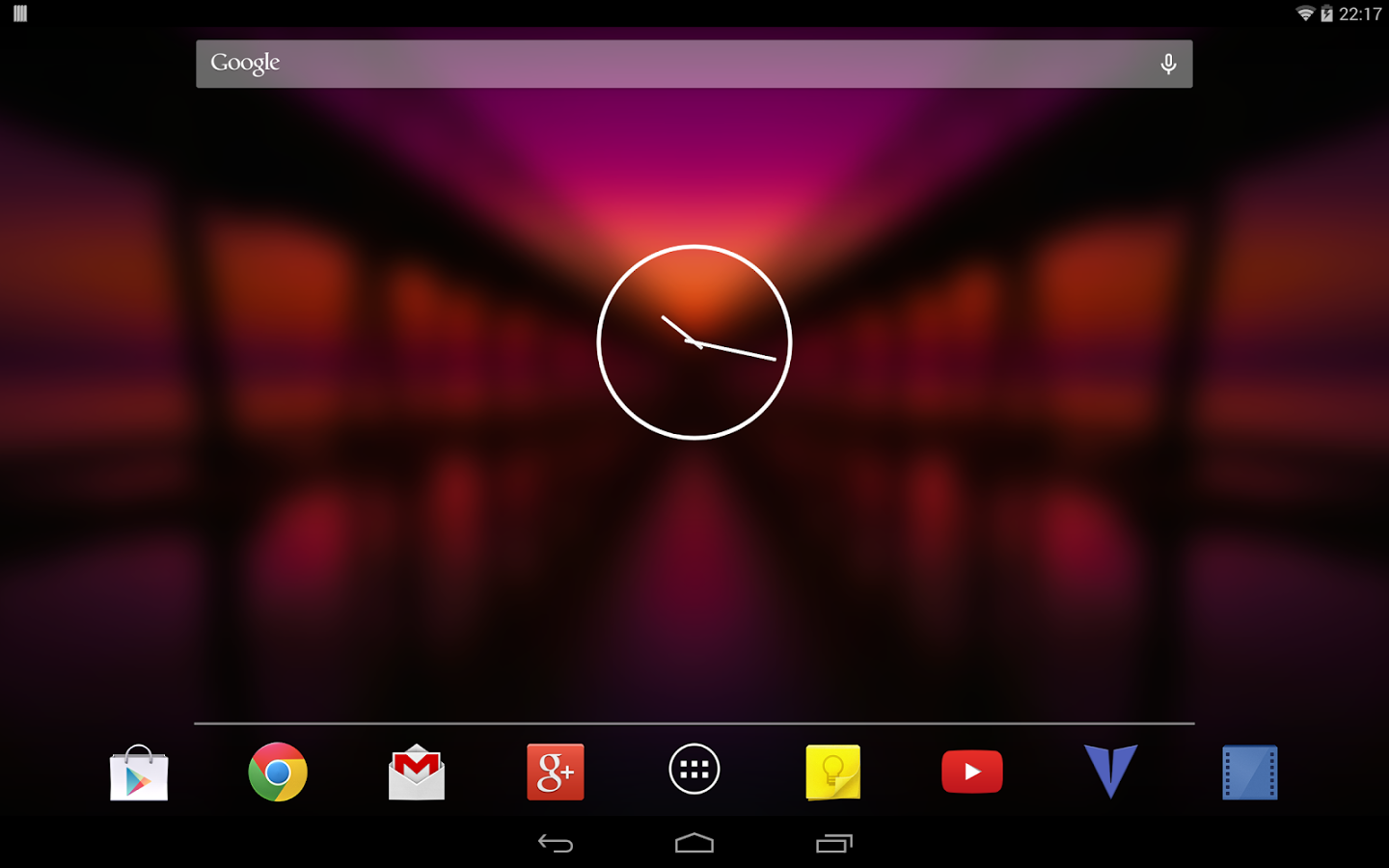Show recent apps with the overview button
The image size is (1389, 868).
(x=834, y=844)
